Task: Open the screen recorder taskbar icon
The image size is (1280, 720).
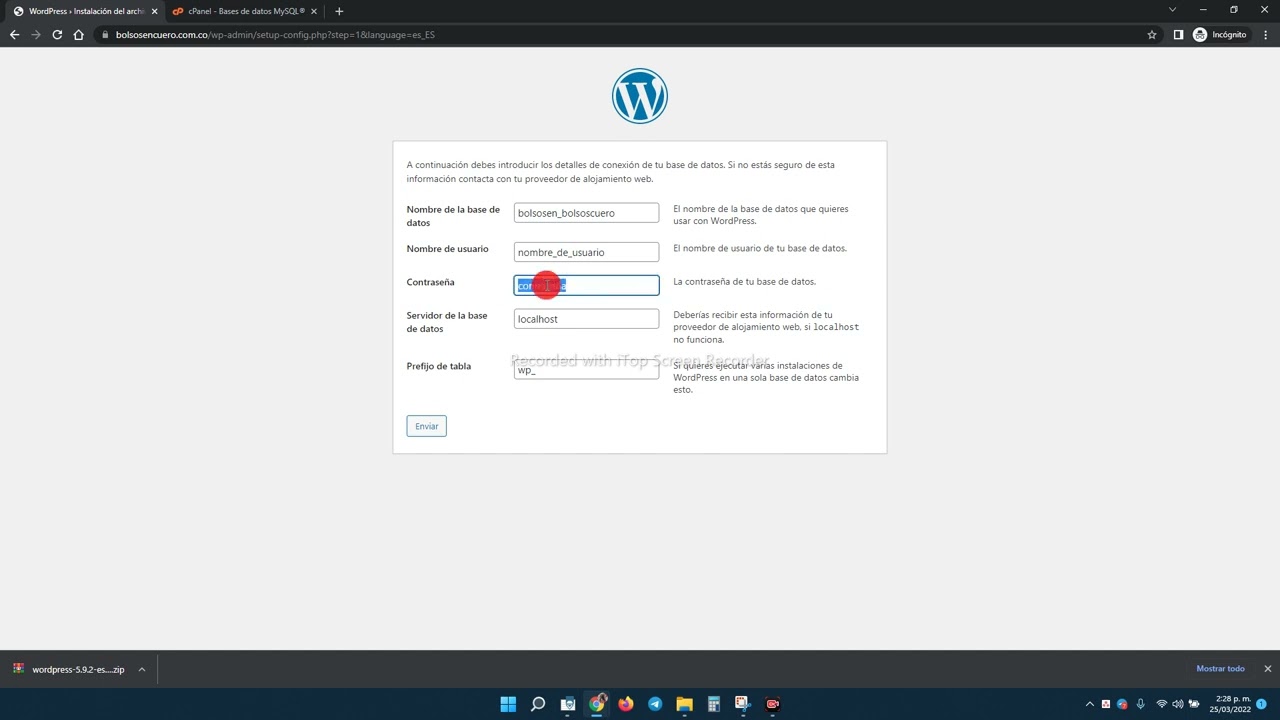Action: click(772, 704)
